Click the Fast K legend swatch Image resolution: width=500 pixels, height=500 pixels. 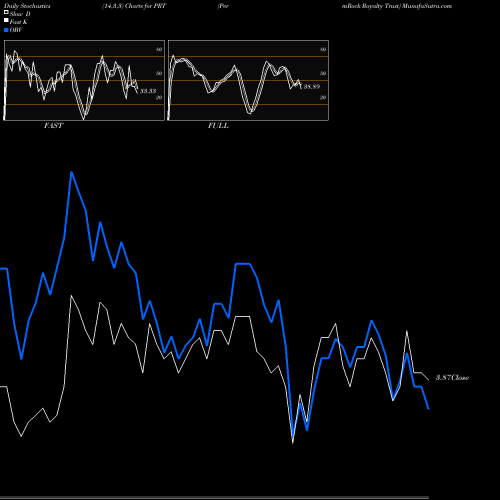point(6,21)
